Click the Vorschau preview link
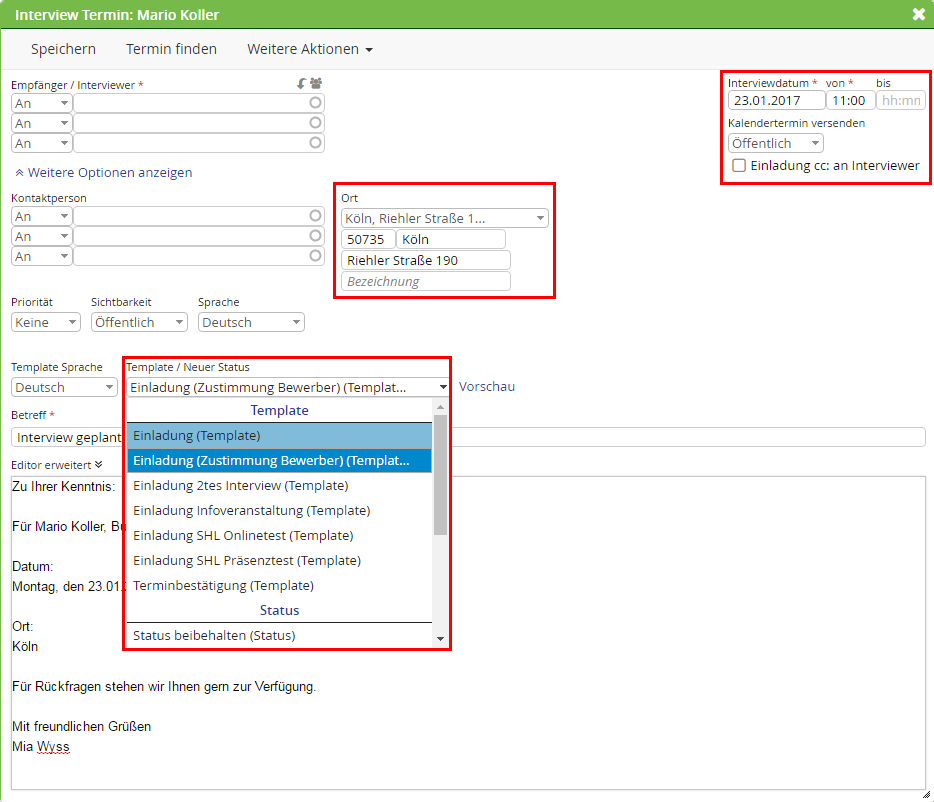 487,386
